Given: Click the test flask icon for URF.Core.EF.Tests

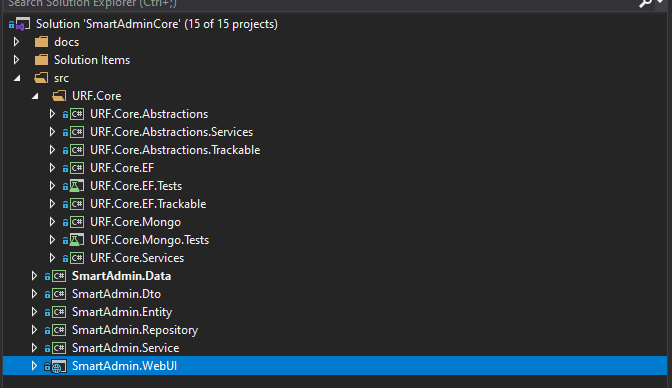Looking at the screenshot, I should coord(76,186).
